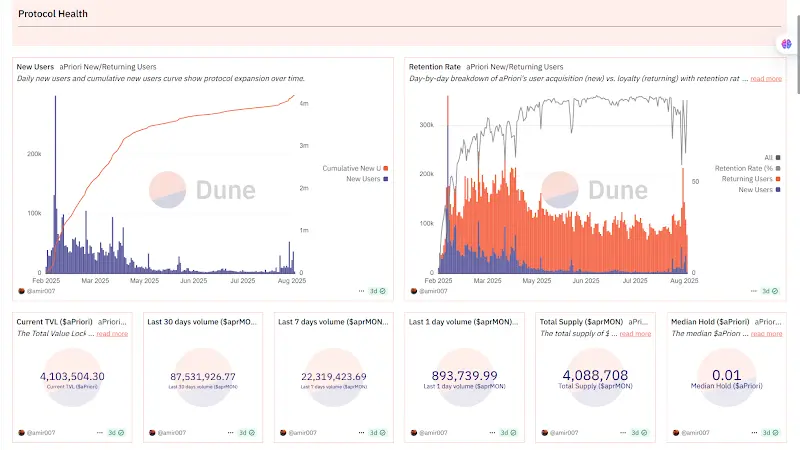This screenshot has height=450, width=800.
Task: Open three-dot menu on Last 1 day volume card
Action: 492,433
